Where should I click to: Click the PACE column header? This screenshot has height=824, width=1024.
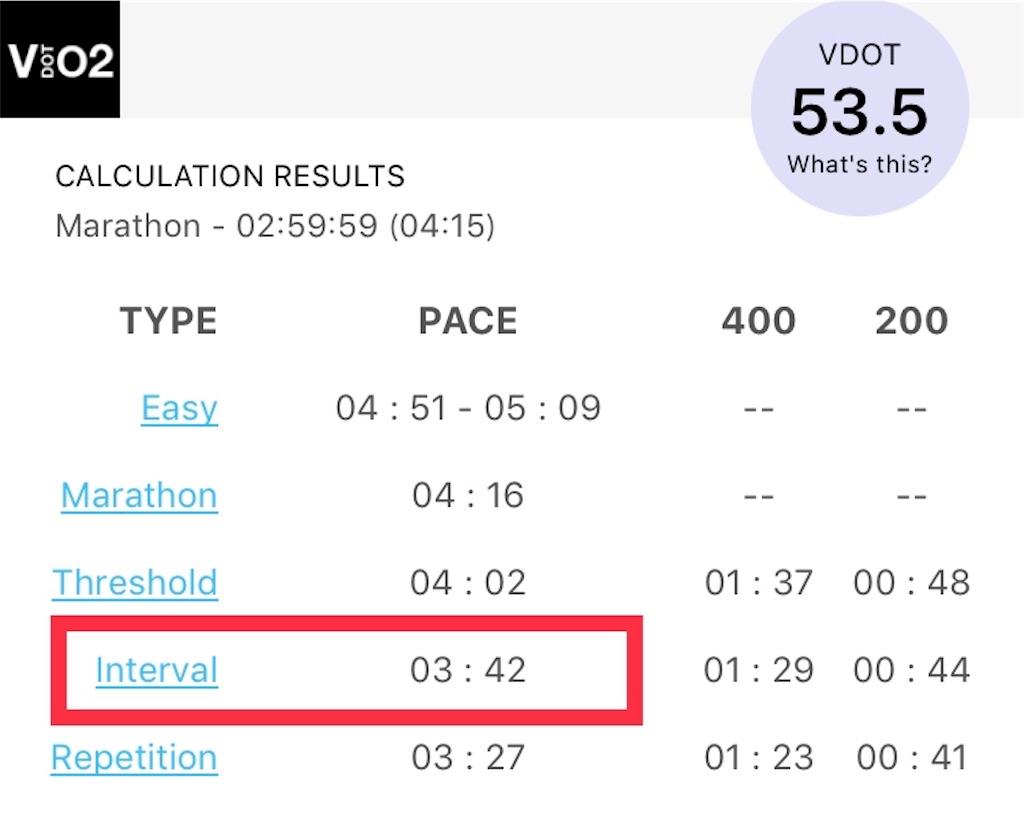coord(468,321)
